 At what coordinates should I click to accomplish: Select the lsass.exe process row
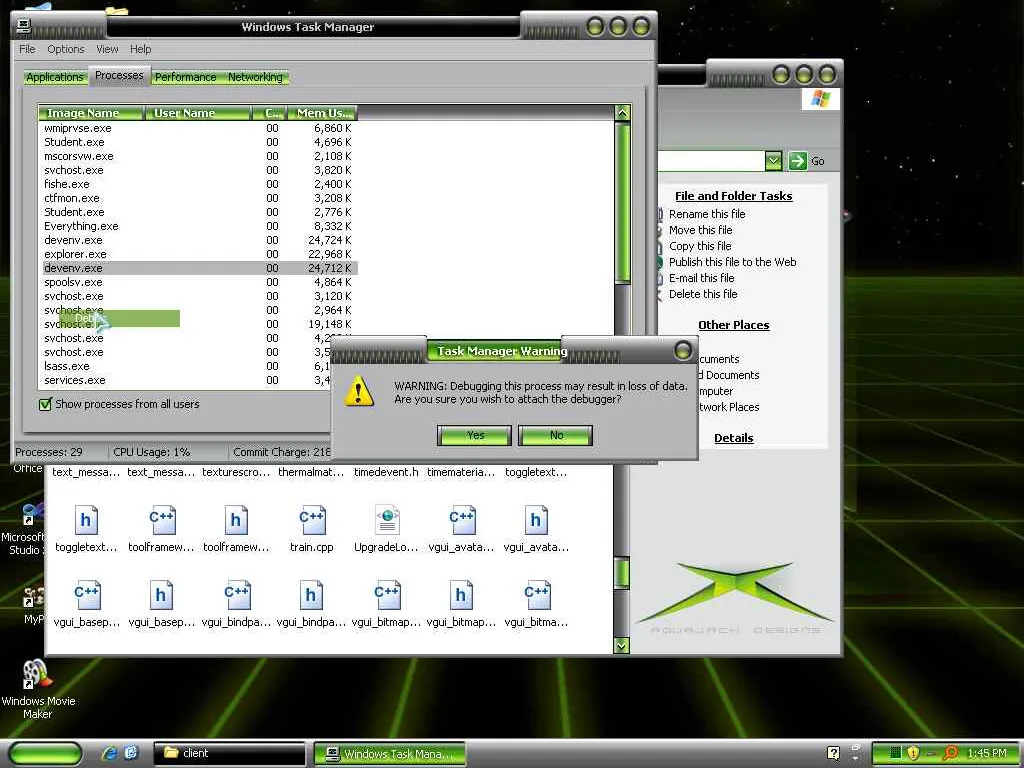pyautogui.click(x=185, y=366)
